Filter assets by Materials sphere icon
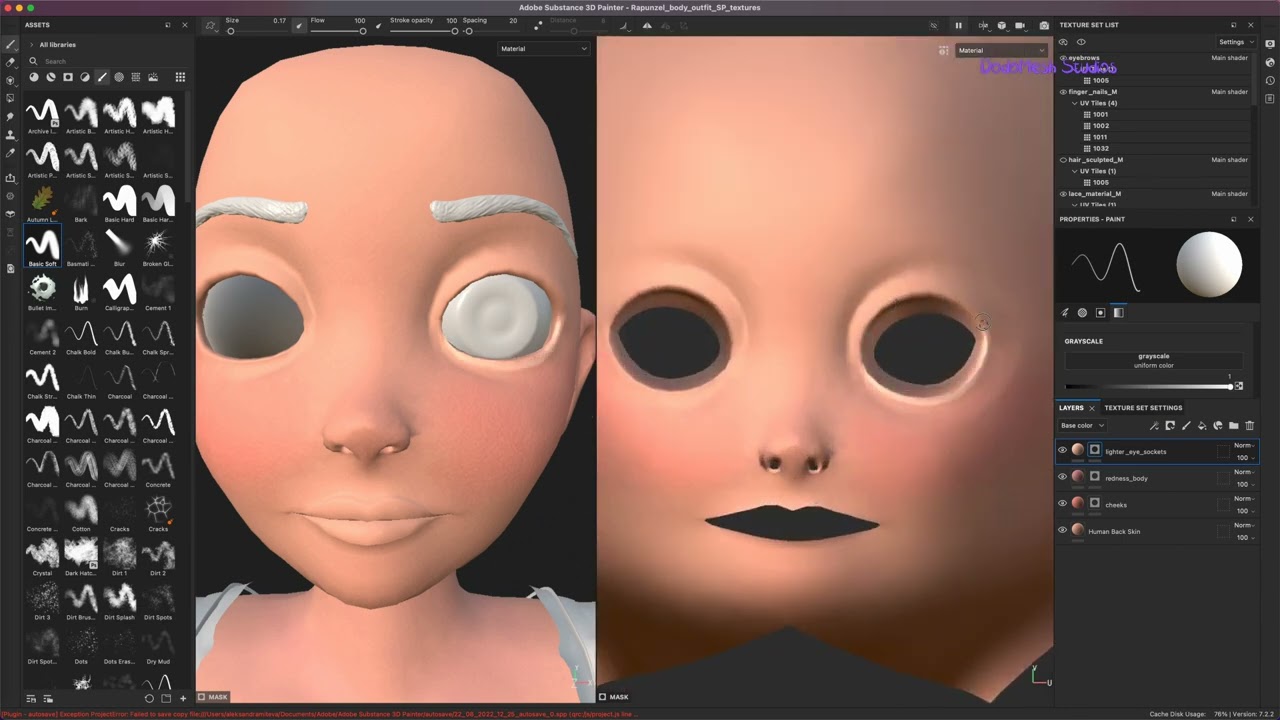1280x720 pixels. click(33, 77)
